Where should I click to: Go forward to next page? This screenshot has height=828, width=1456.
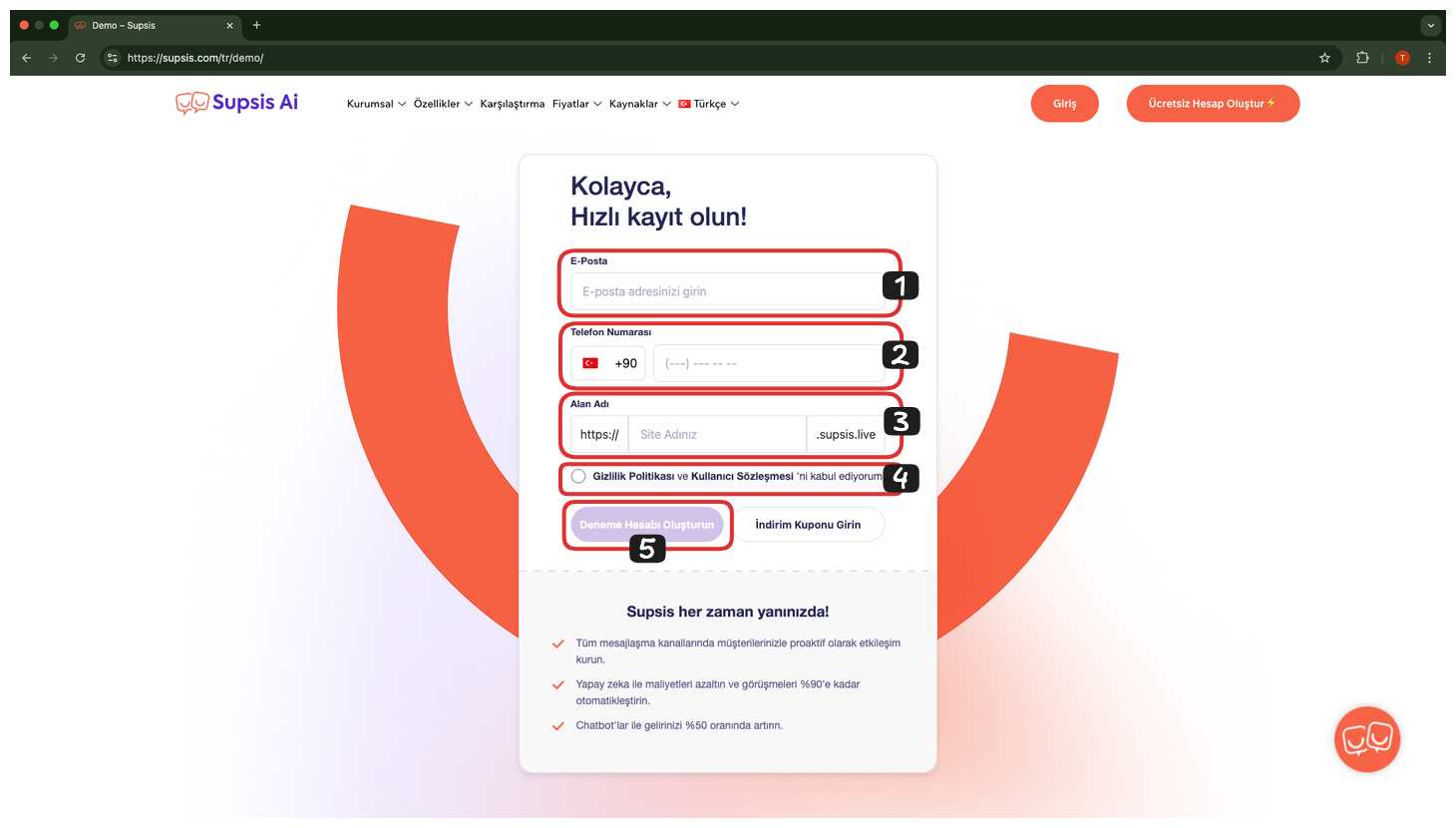(x=53, y=58)
